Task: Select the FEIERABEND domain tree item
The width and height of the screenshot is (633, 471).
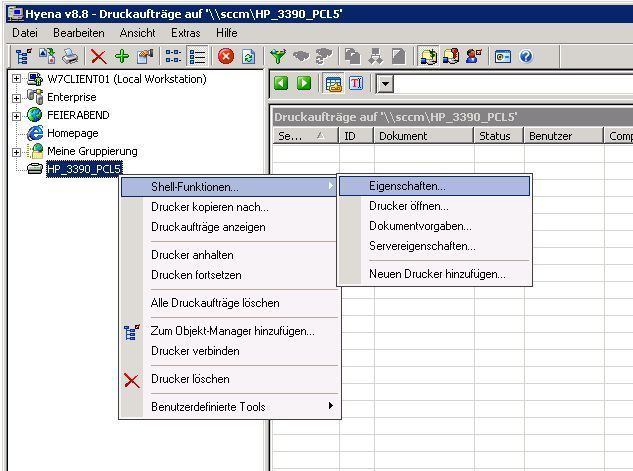Action: point(78,115)
